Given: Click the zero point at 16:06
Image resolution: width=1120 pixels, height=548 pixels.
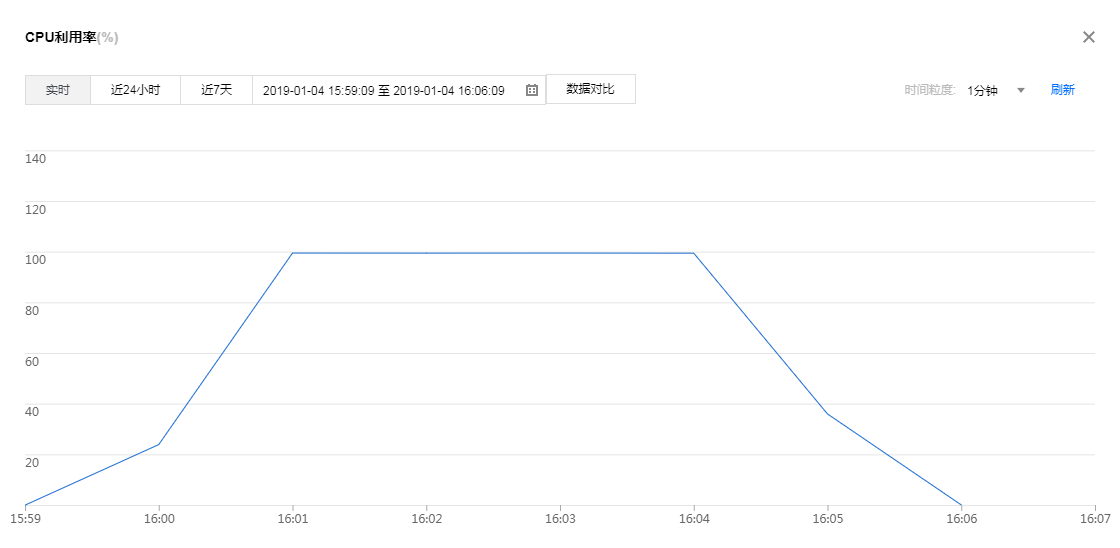Looking at the screenshot, I should 961,505.
